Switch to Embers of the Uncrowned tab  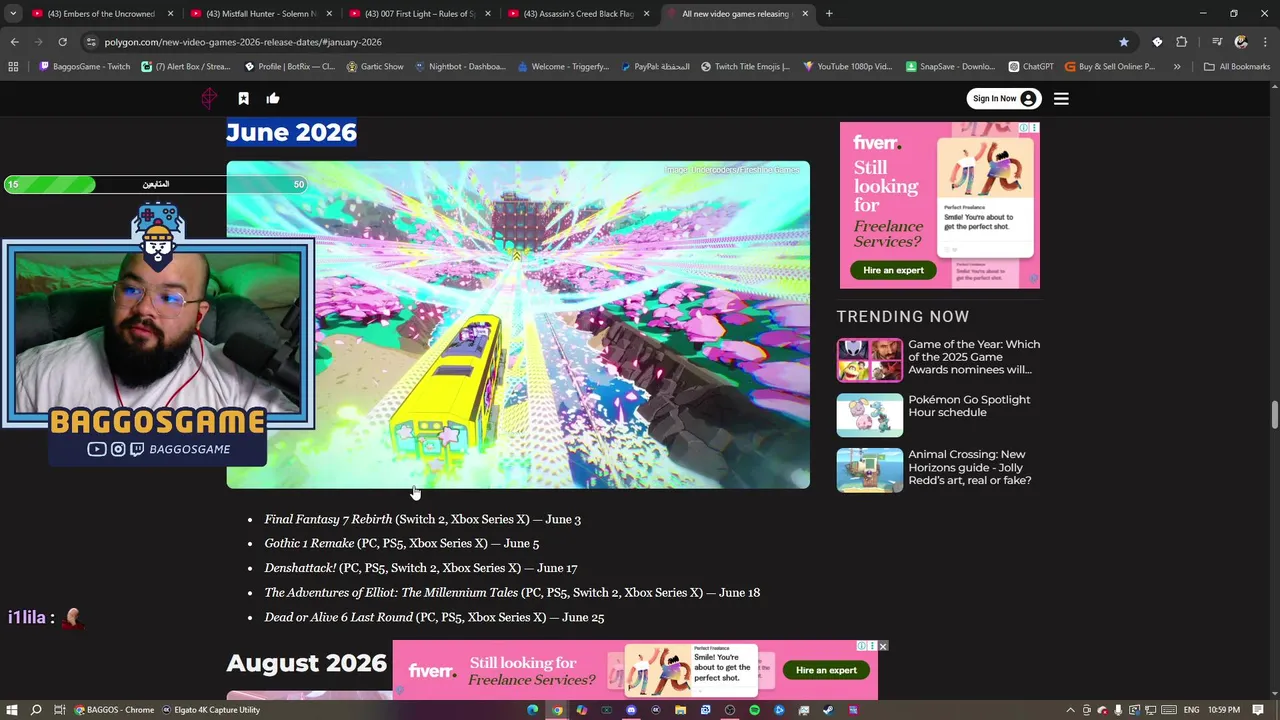tap(103, 14)
